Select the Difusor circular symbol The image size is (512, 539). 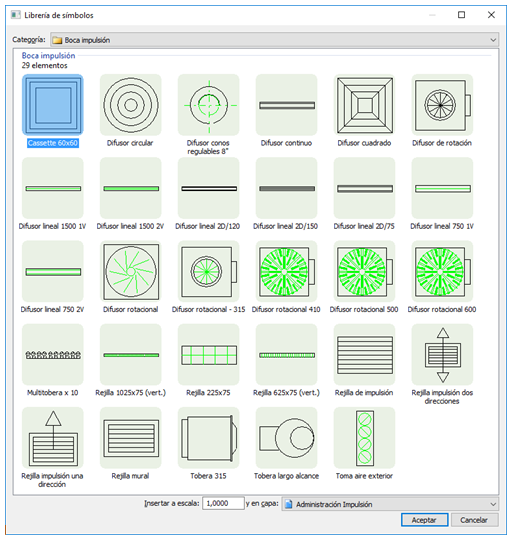131,105
